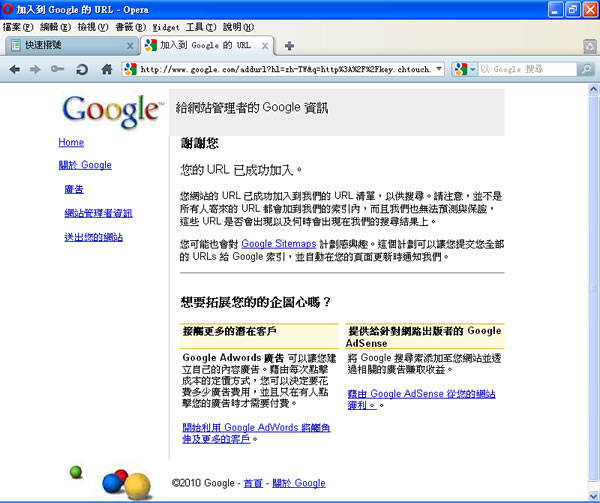Screen dimensions: 600x503
Task: Open the address bar history dropdown
Action: pyautogui.click(x=439, y=69)
